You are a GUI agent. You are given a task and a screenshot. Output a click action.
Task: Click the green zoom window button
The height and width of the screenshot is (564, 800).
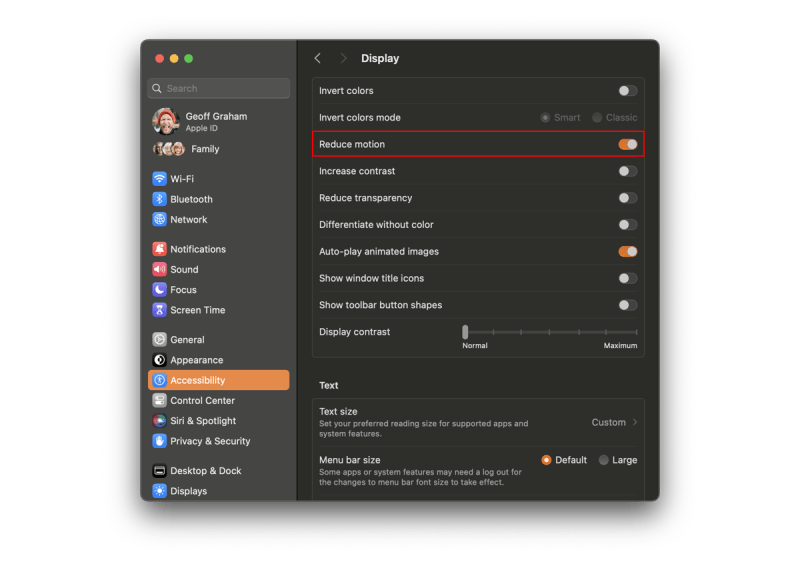188,59
